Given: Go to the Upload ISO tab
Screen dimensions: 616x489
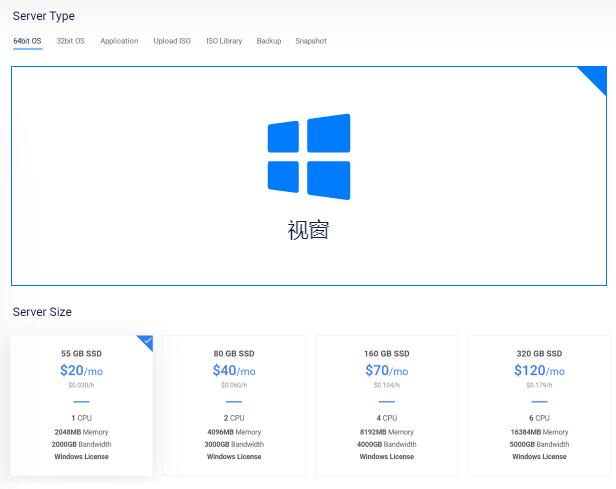Looking at the screenshot, I should tap(172, 41).
